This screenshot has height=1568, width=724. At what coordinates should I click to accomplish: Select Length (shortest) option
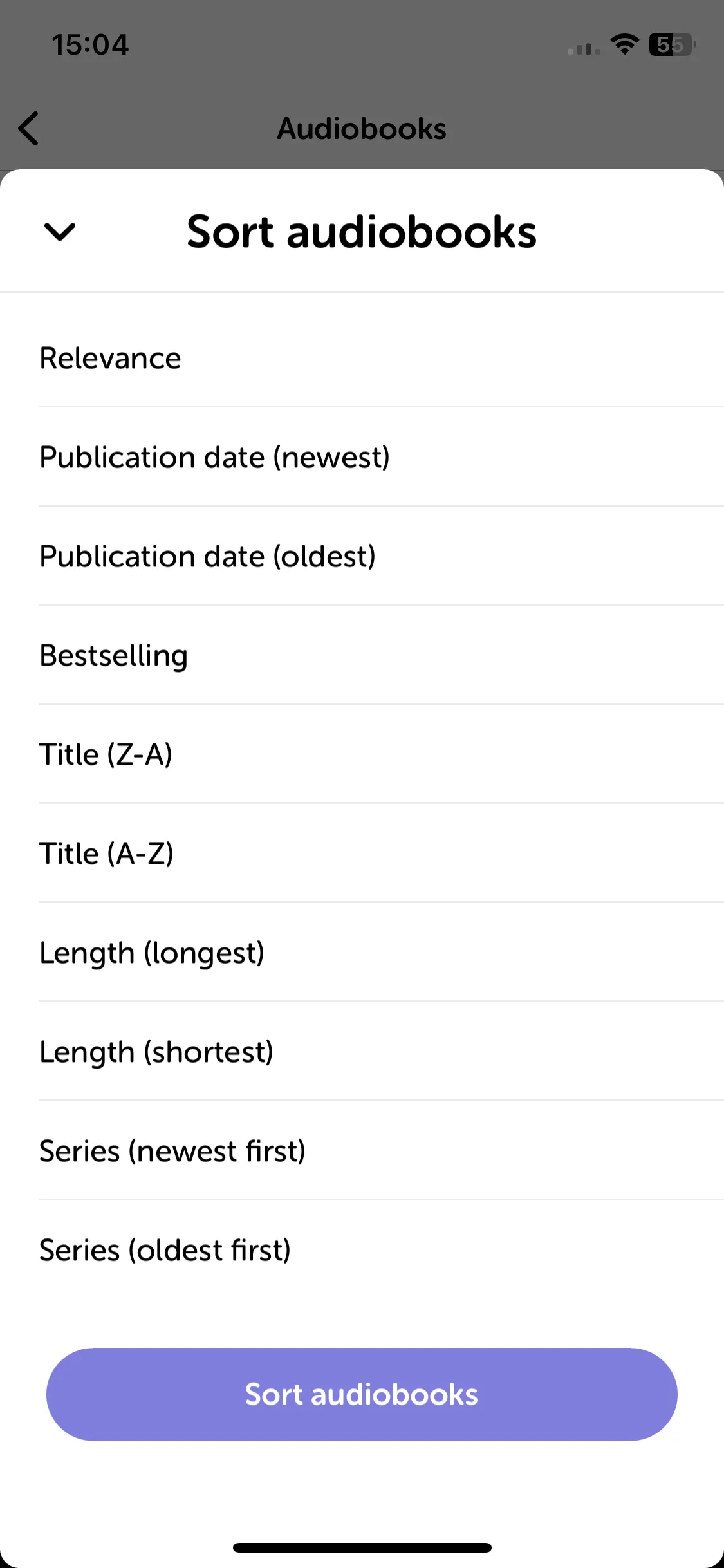click(x=362, y=1052)
